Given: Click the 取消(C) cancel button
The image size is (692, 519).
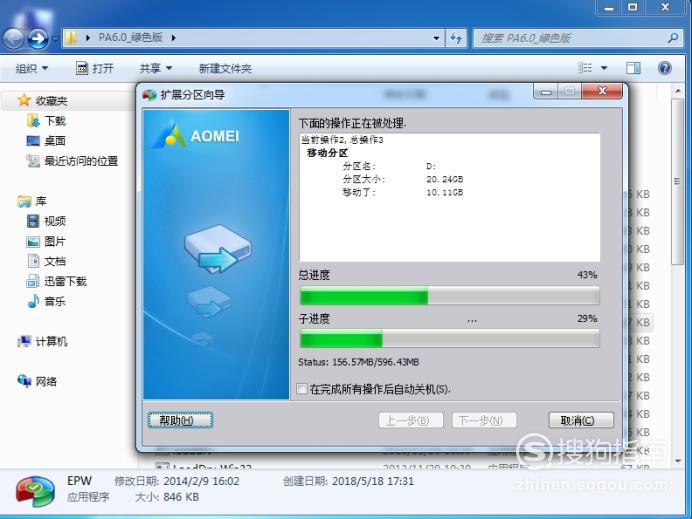Looking at the screenshot, I should (x=581, y=421).
